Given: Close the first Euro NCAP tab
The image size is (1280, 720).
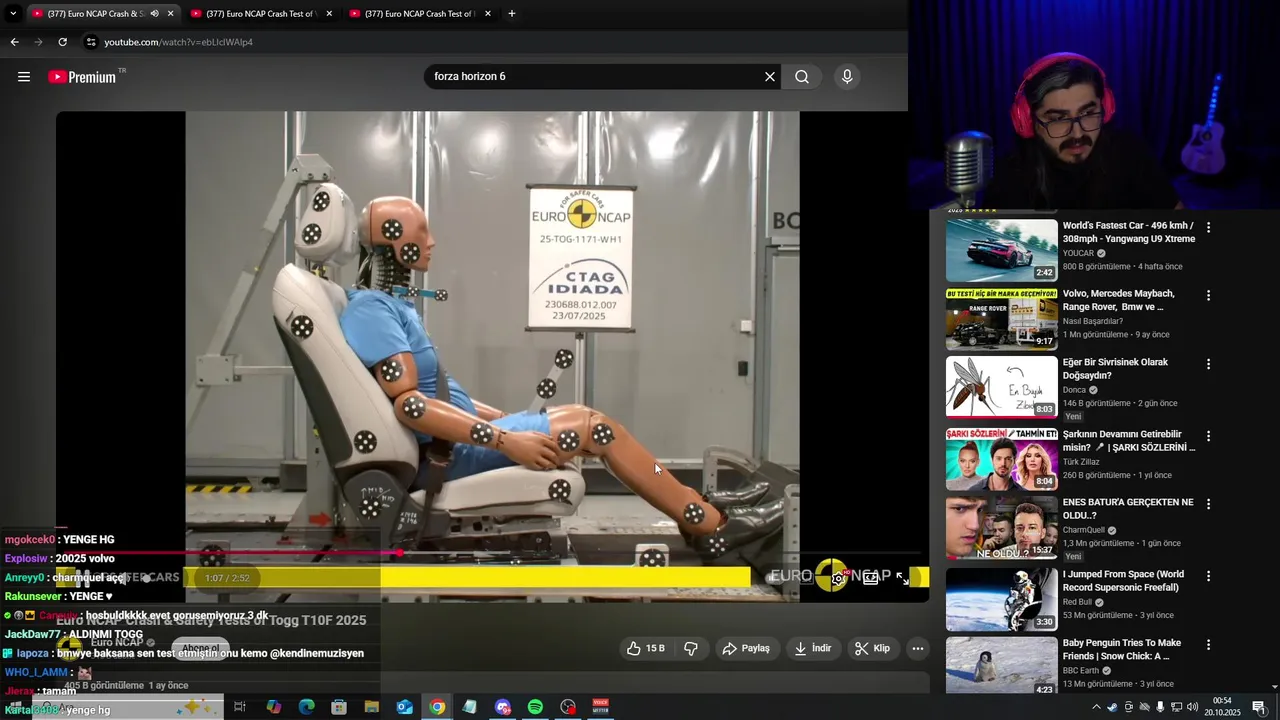Looking at the screenshot, I should [x=171, y=14].
